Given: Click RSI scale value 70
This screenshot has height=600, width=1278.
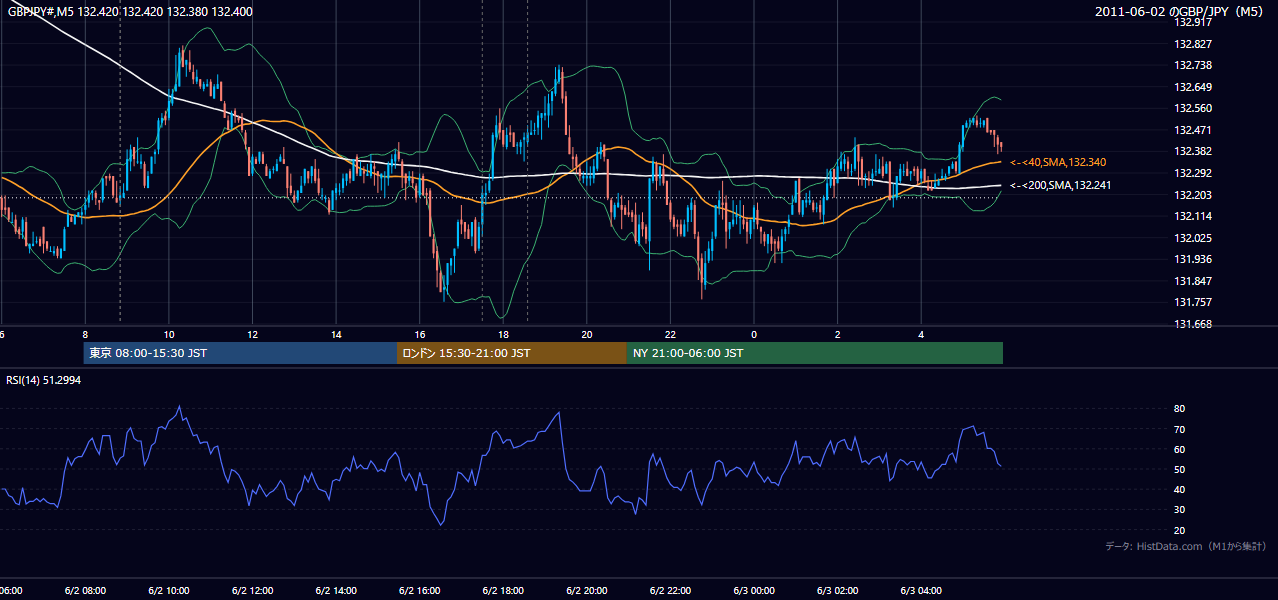Looking at the screenshot, I should pos(1179,429).
